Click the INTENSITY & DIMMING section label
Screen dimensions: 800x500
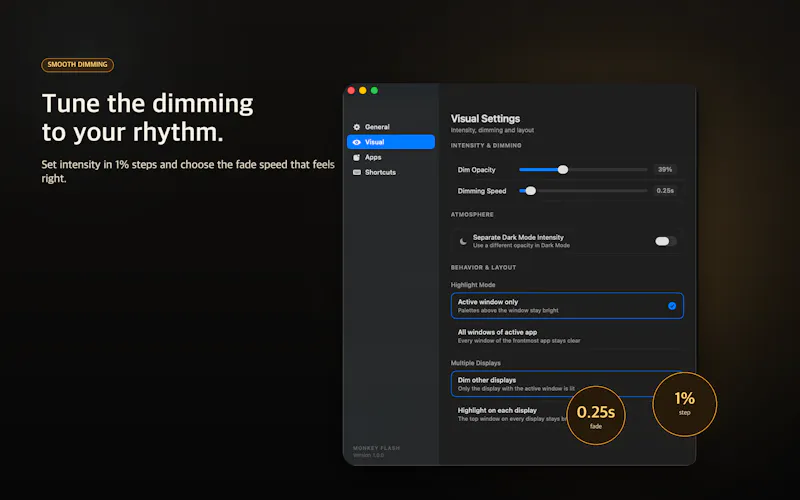point(486,146)
